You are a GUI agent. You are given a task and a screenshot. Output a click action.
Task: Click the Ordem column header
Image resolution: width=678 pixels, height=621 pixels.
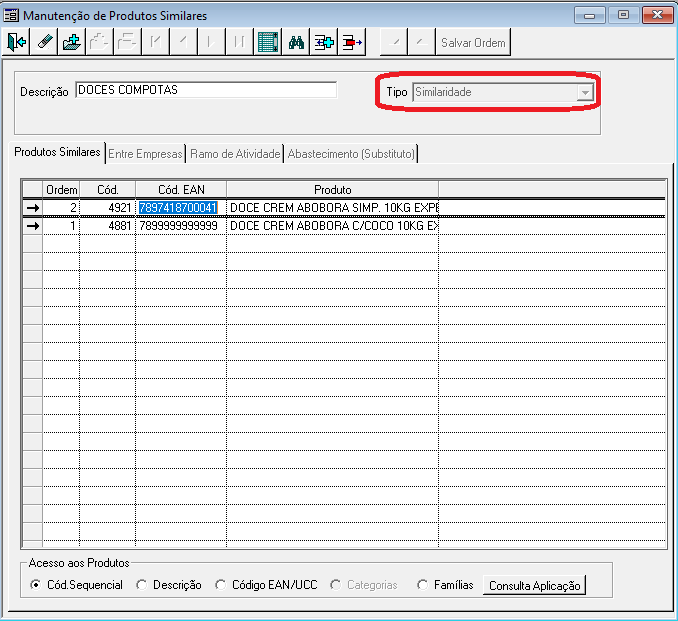coord(61,190)
